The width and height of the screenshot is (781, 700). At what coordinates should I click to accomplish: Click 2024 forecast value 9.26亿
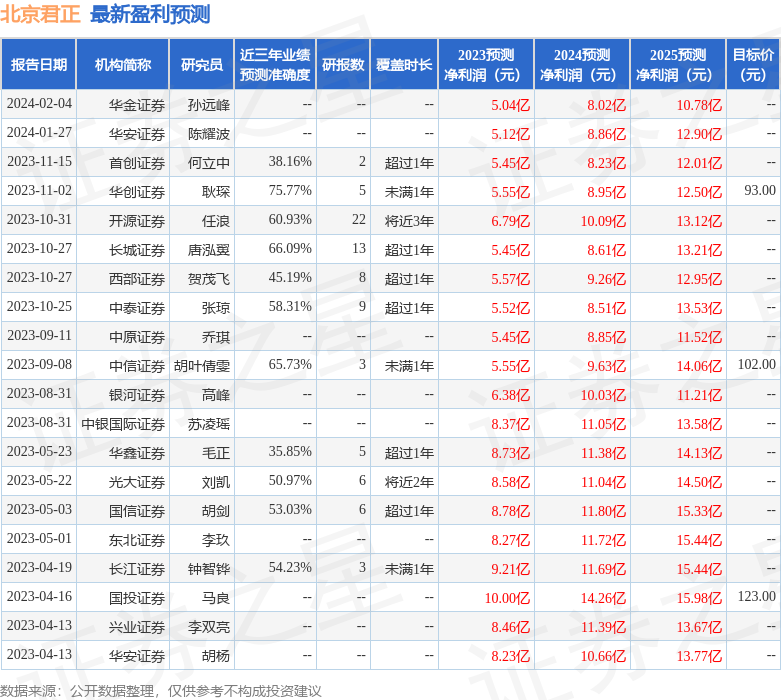[x=606, y=279]
